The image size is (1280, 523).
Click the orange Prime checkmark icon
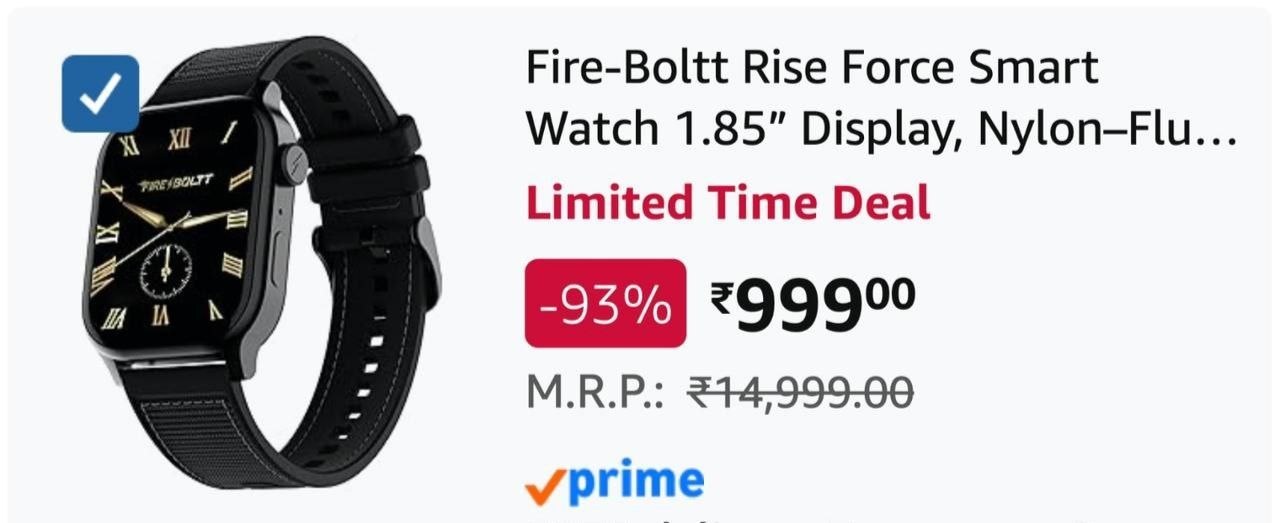(x=544, y=486)
